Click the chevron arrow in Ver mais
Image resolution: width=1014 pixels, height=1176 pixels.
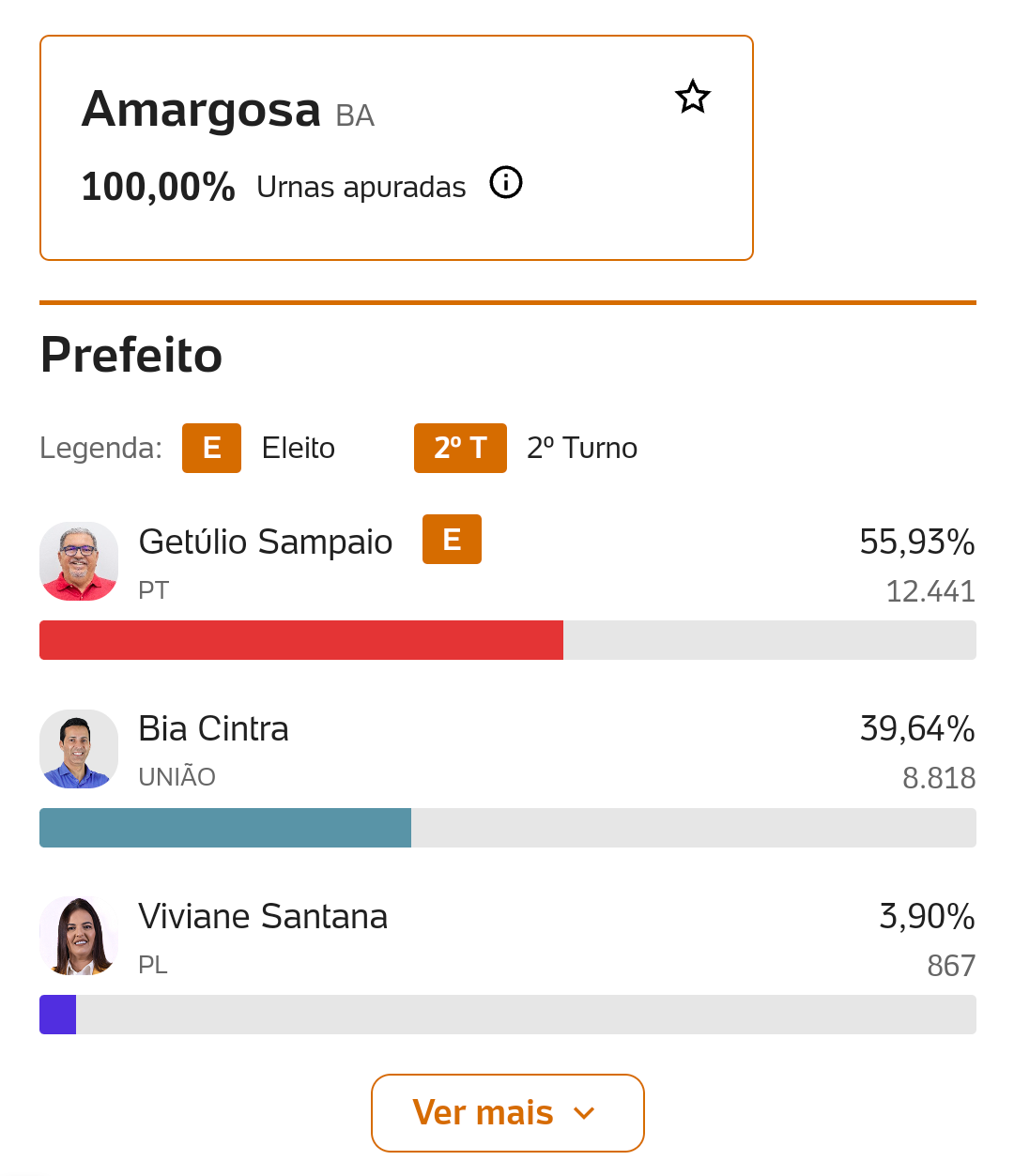click(x=584, y=1114)
